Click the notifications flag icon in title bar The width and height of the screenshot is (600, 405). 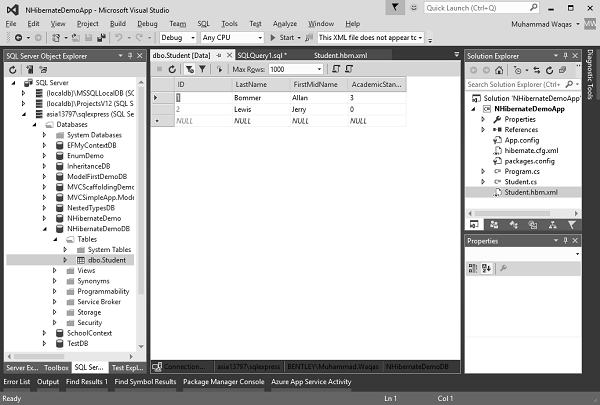395,7
